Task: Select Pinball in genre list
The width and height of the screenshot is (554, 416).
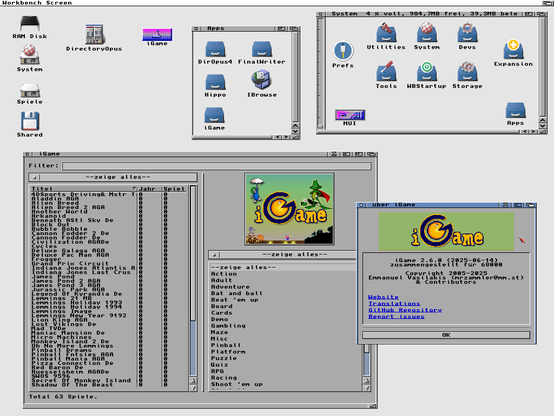Action: click(226, 345)
